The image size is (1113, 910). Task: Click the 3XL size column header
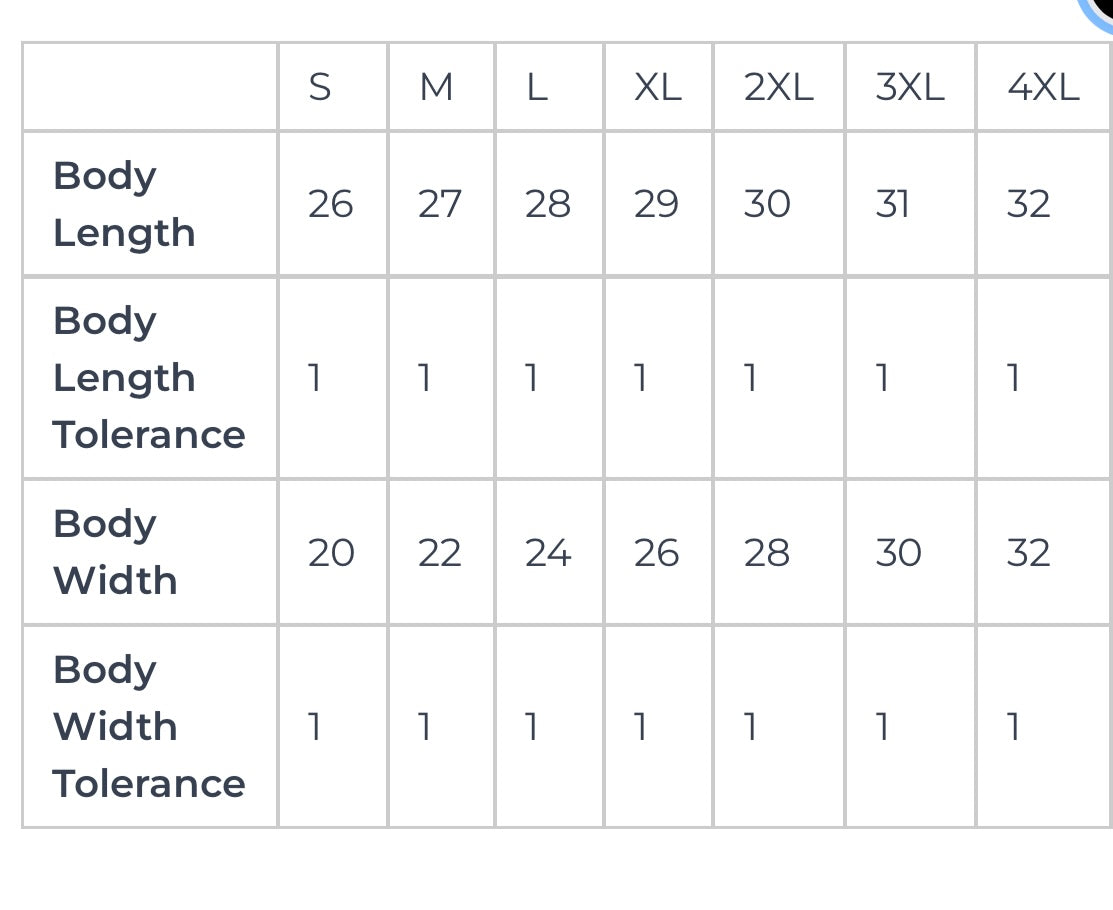(909, 88)
